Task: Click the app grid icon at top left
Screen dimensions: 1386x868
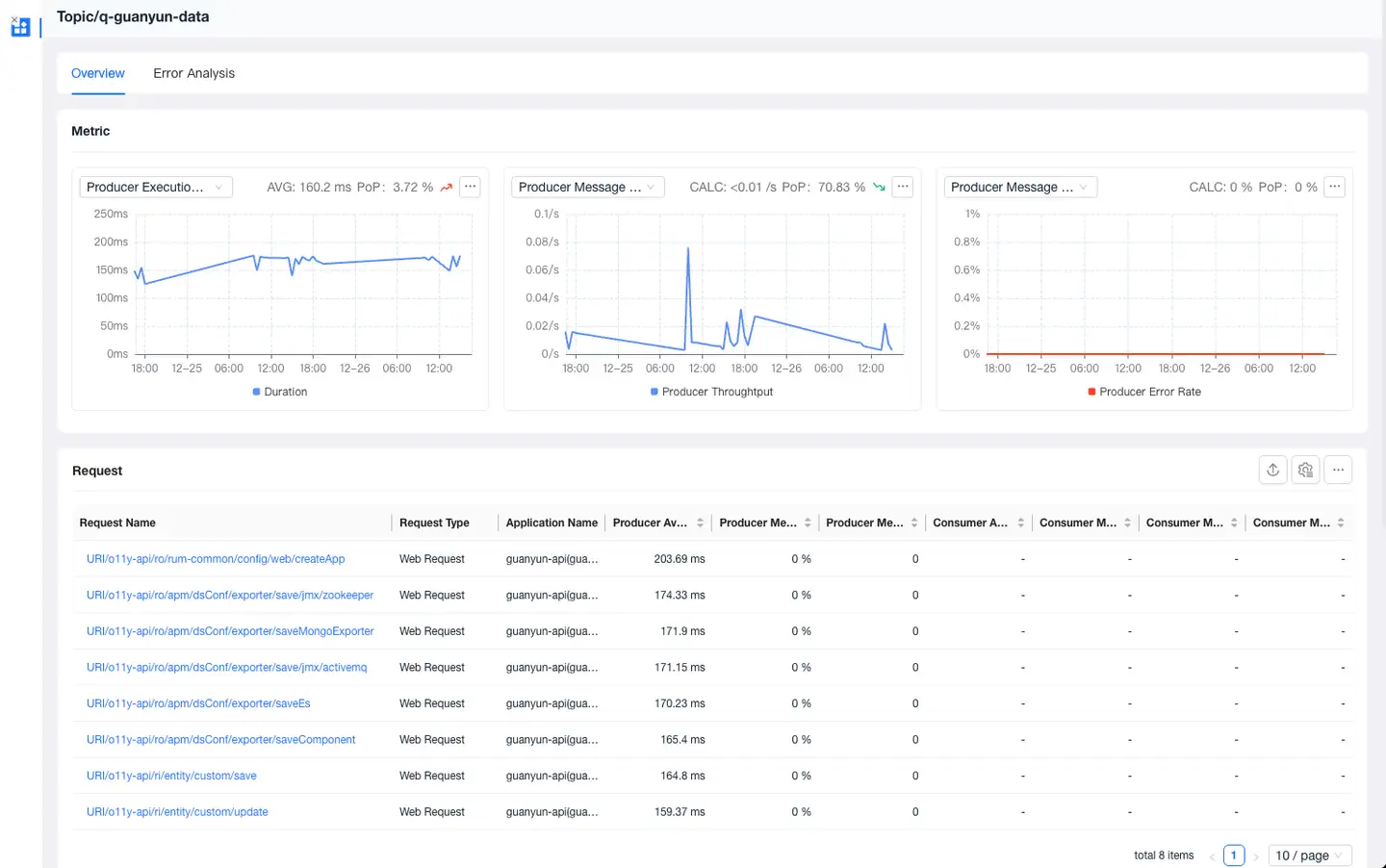Action: click(20, 27)
